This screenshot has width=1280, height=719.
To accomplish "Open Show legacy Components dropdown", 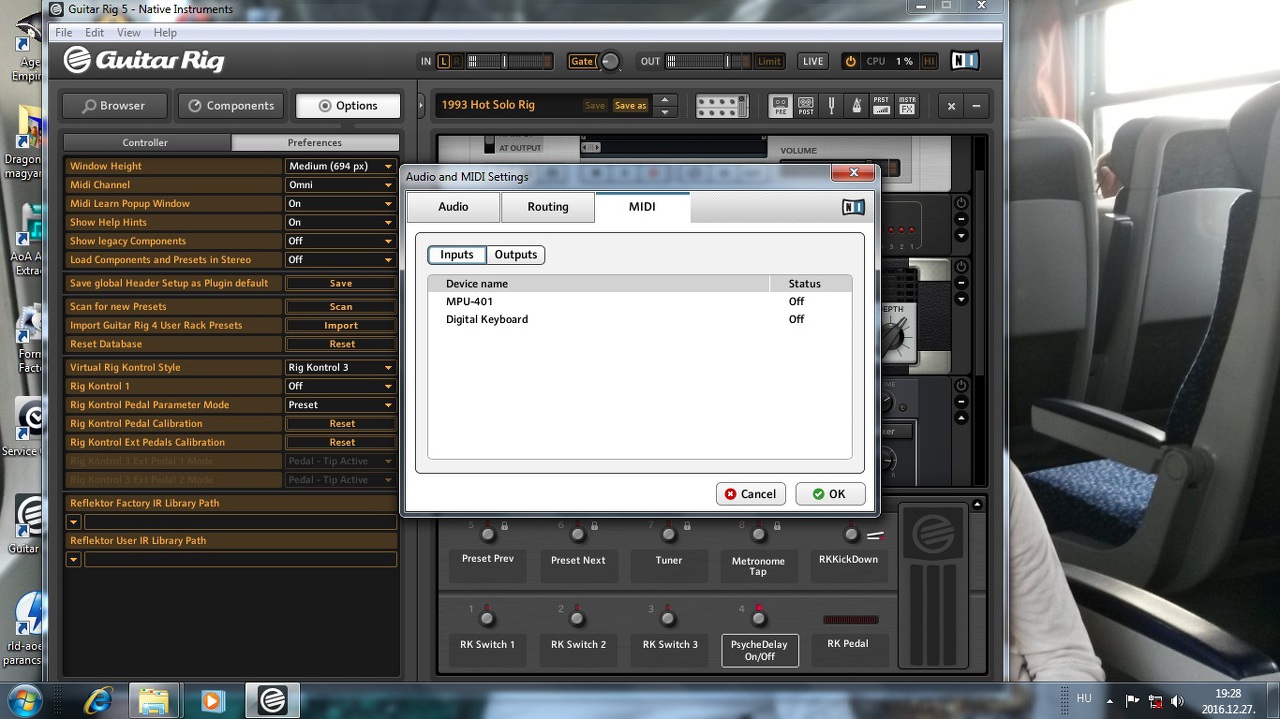I will [340, 241].
